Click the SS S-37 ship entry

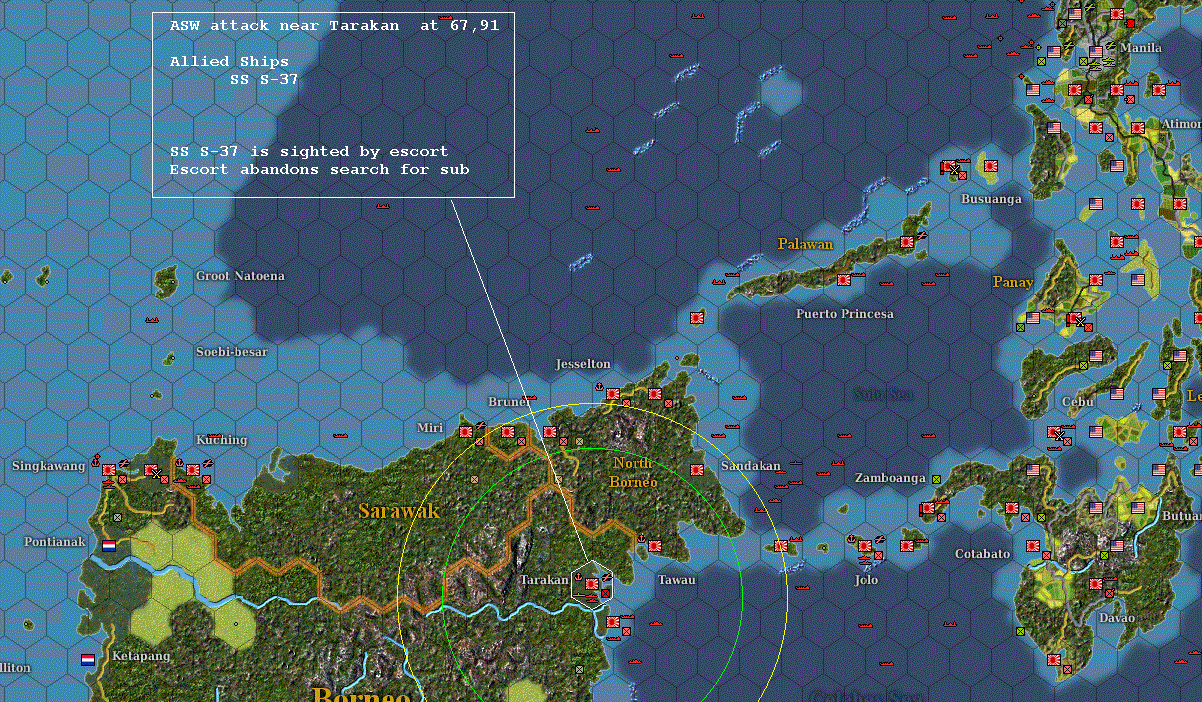click(264, 78)
